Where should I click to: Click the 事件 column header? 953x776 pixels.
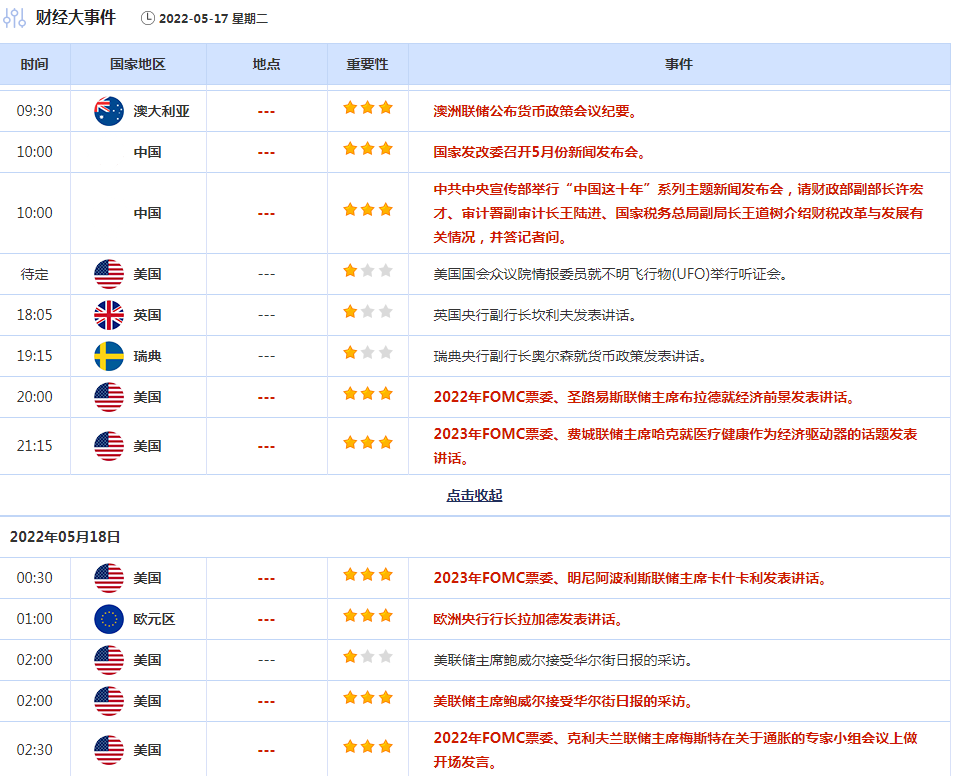point(679,64)
